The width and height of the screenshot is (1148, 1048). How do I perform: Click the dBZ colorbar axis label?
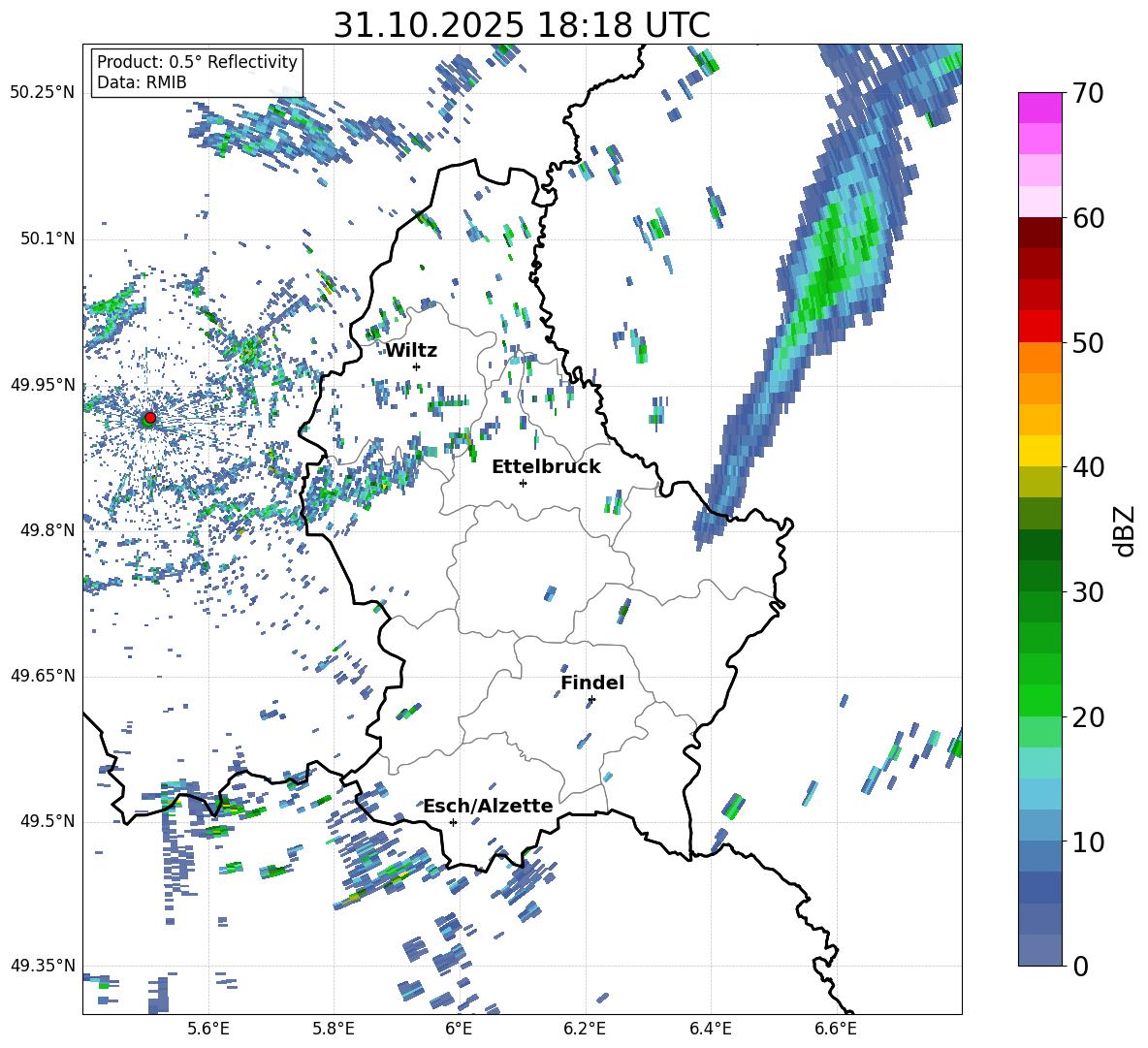click(x=1126, y=530)
